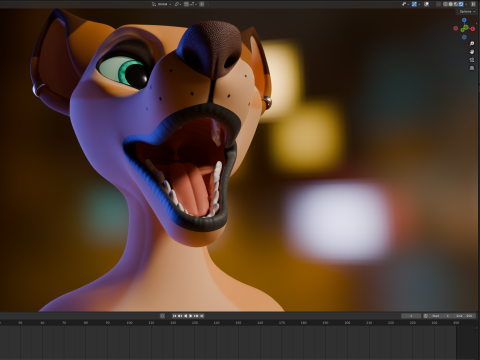Switch to solid viewport shading
This screenshot has height=360, width=480.
[x=451, y=4]
